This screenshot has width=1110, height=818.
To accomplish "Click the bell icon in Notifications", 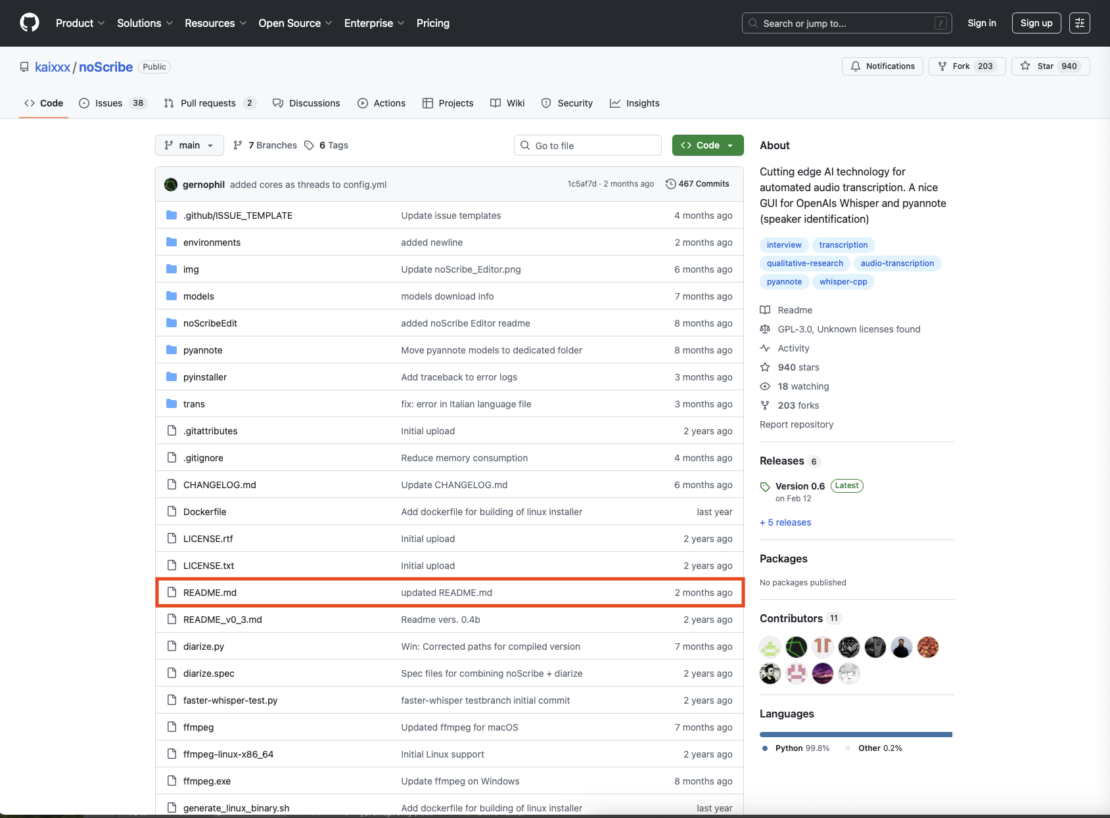I will pyautogui.click(x=855, y=66).
